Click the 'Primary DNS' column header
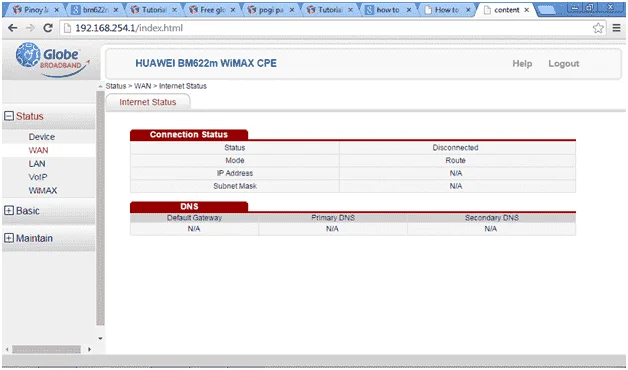 pyautogui.click(x=333, y=218)
